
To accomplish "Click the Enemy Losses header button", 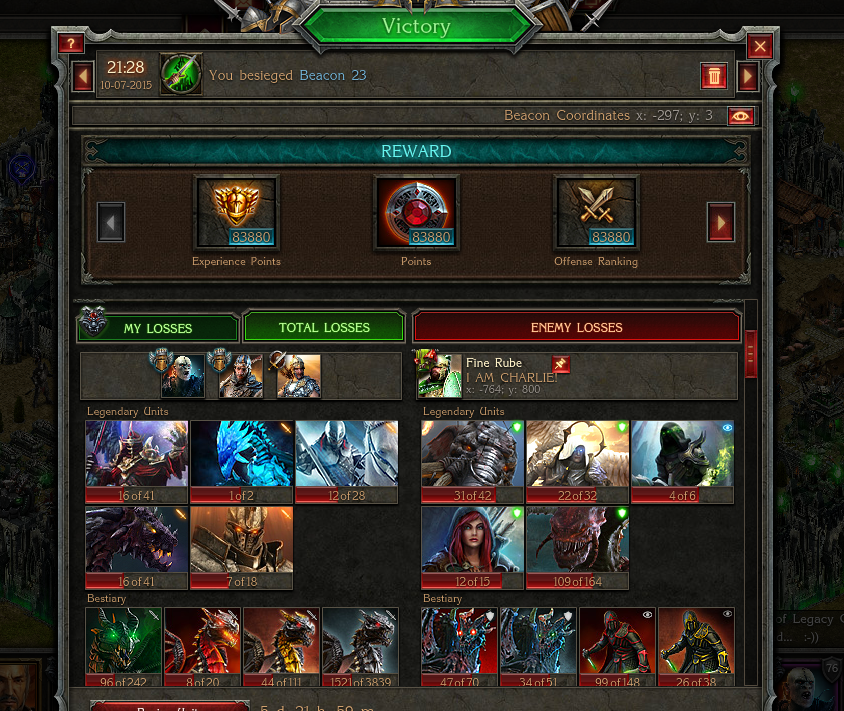I will click(576, 327).
